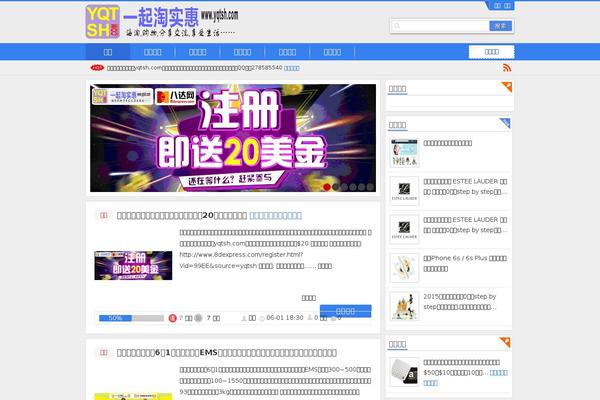Viewport: 600px width, 400px height.
Task: Click the 2015 step by step thumbnail
Action: coord(404,306)
